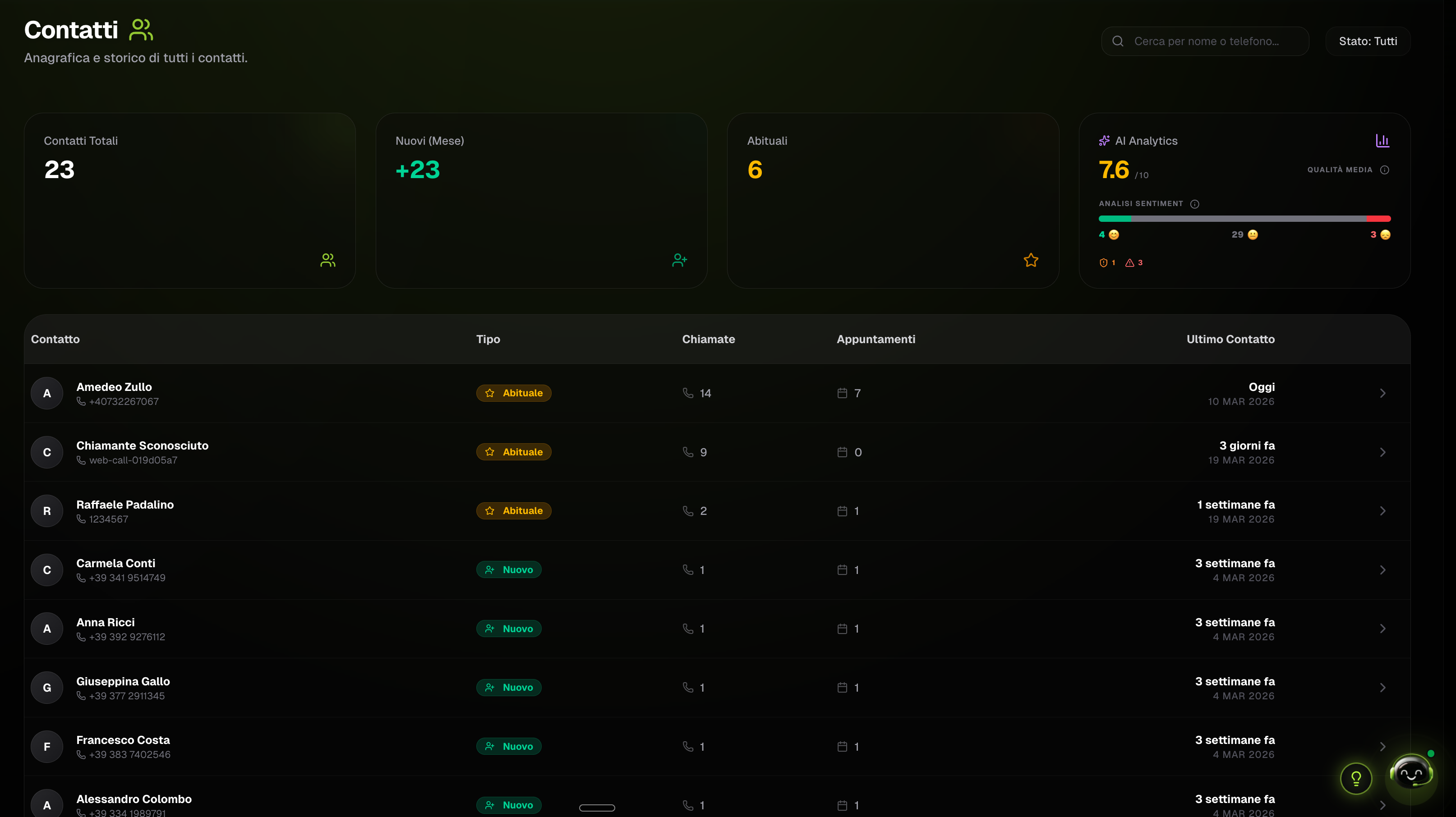Click the Chiamate column header

tap(708, 339)
